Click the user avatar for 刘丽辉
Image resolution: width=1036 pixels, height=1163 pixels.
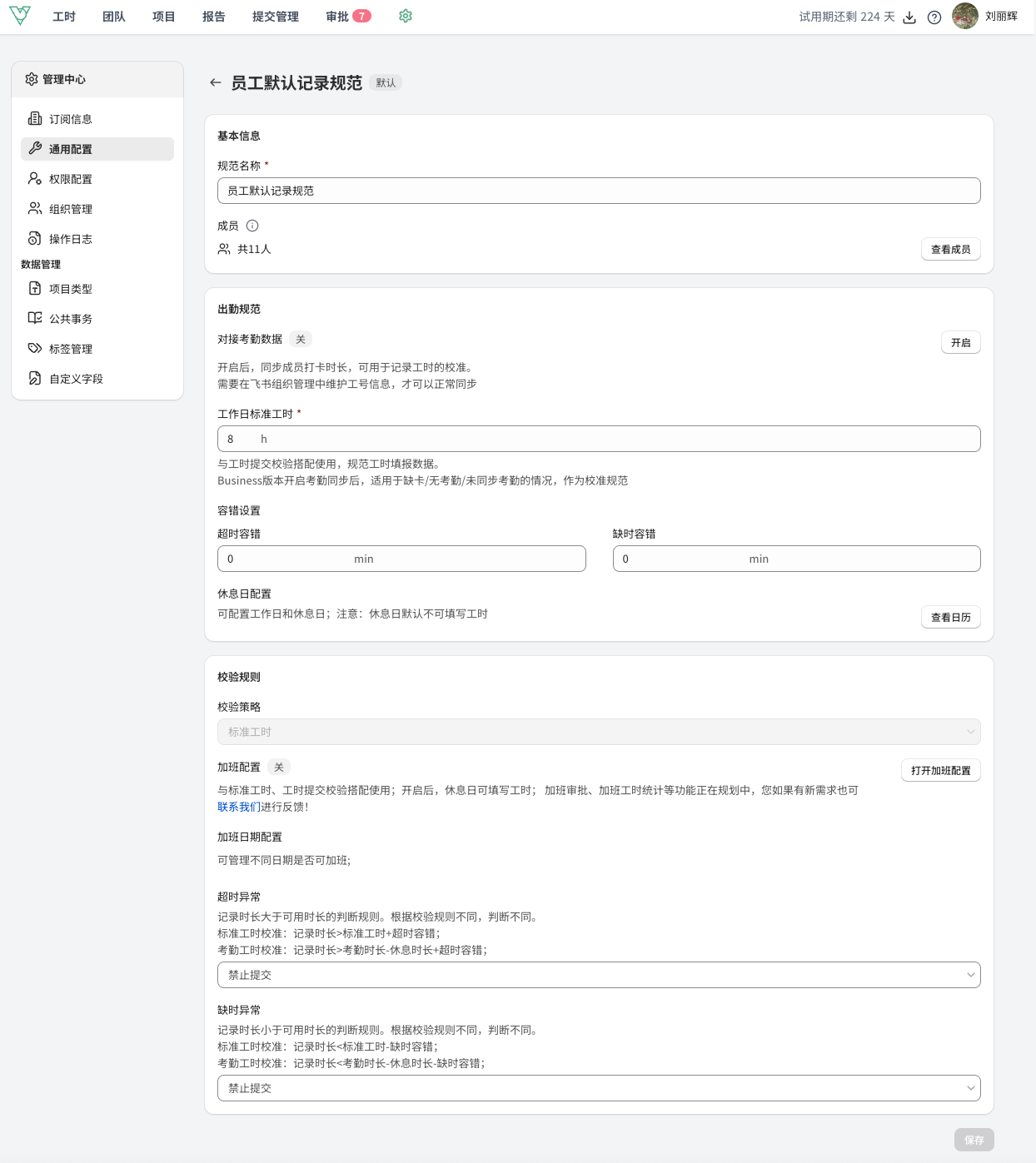point(964,16)
